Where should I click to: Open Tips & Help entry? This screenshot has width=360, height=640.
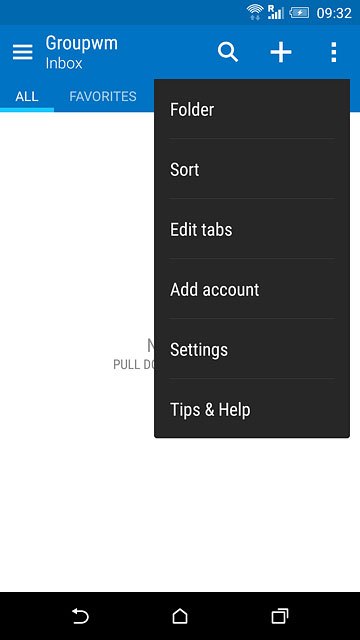click(x=252, y=409)
